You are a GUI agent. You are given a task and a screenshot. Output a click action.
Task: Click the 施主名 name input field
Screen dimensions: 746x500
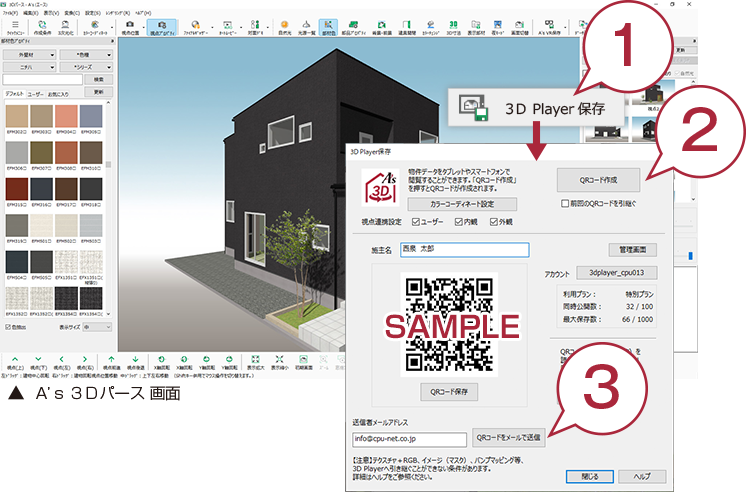[x=464, y=249]
